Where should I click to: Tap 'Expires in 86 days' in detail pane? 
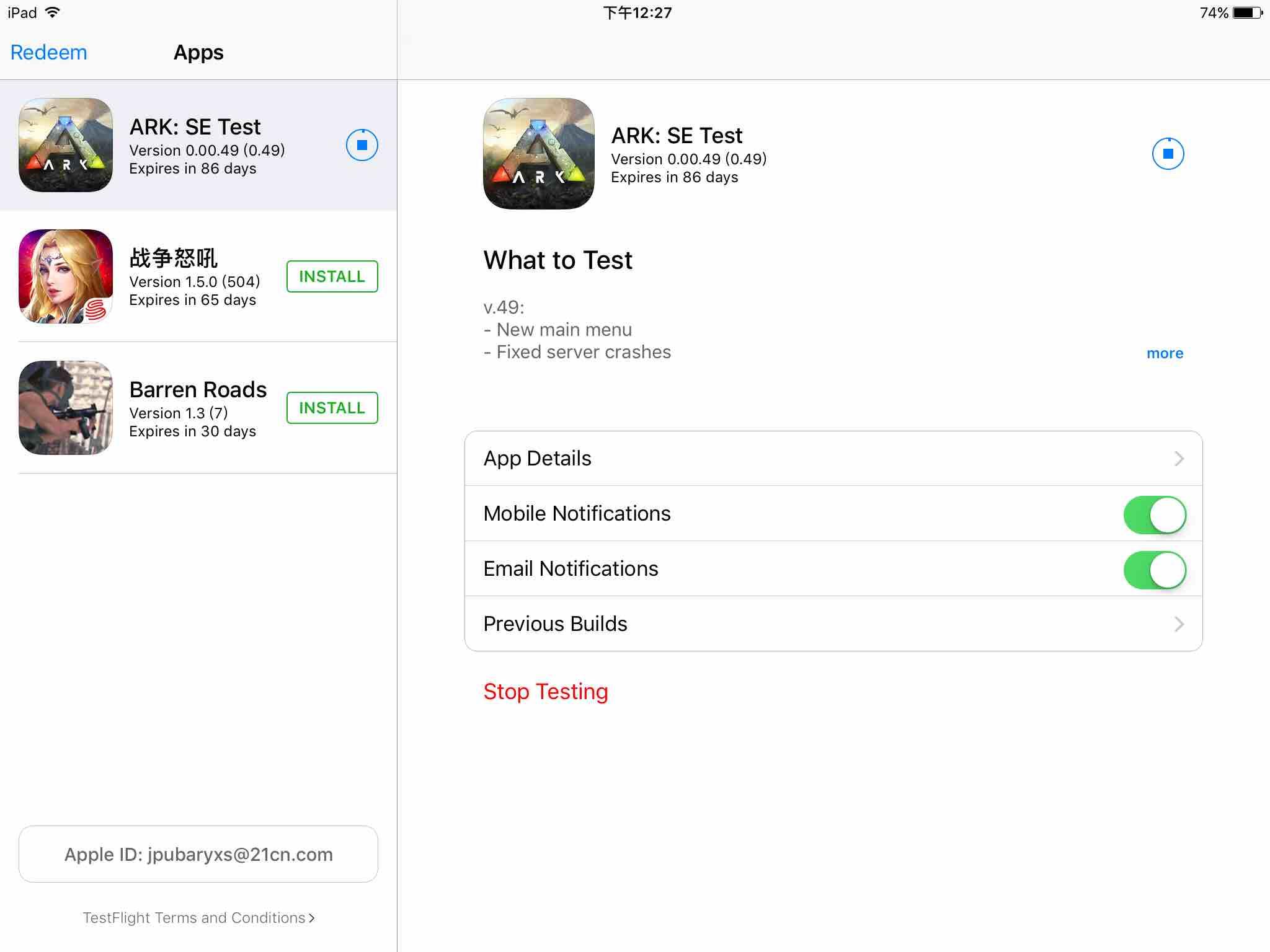(675, 177)
